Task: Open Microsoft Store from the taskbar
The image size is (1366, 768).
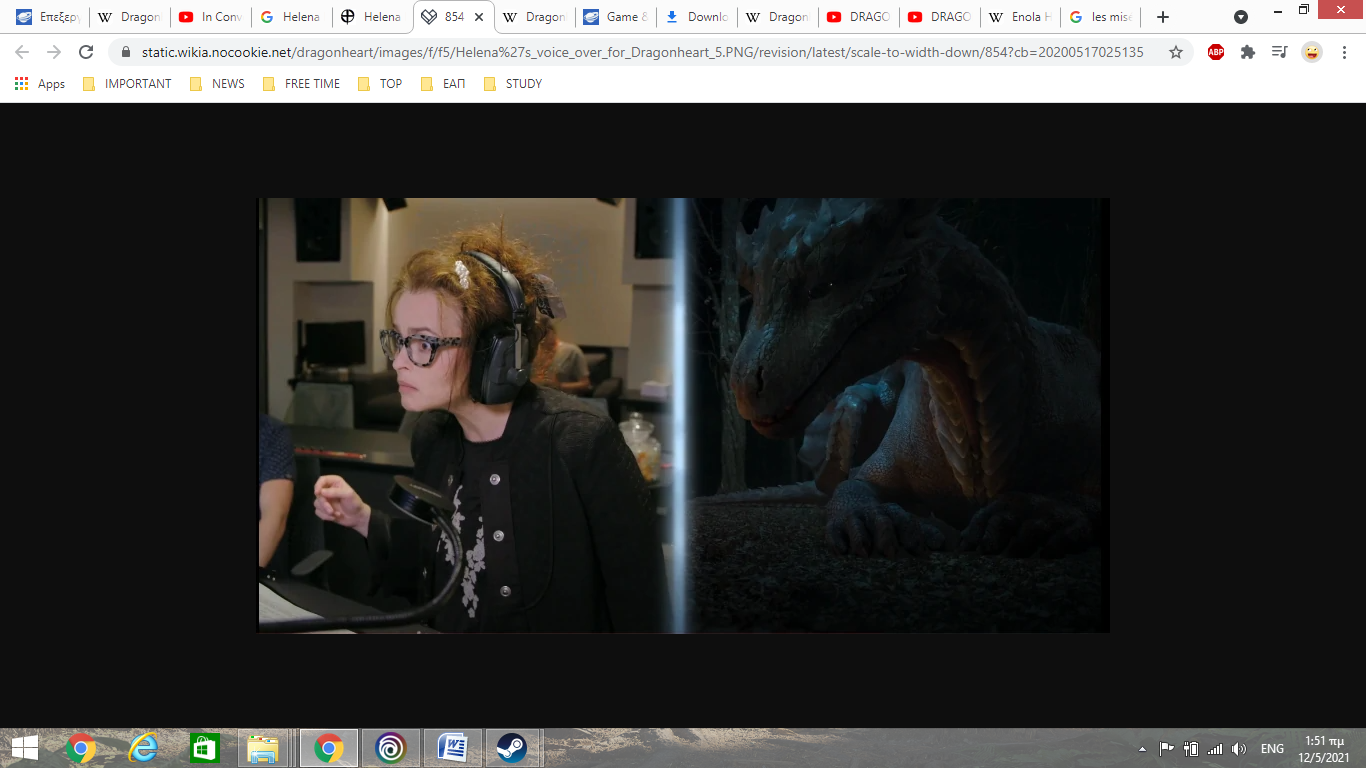Action: point(204,748)
